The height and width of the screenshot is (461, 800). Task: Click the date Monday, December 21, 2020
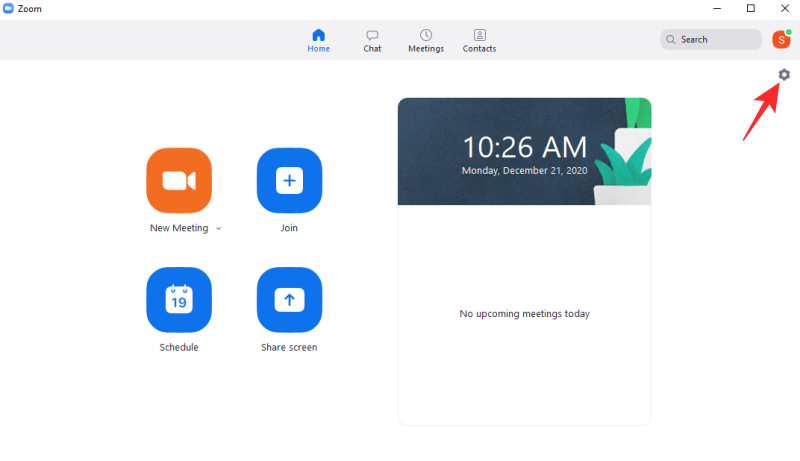524,171
